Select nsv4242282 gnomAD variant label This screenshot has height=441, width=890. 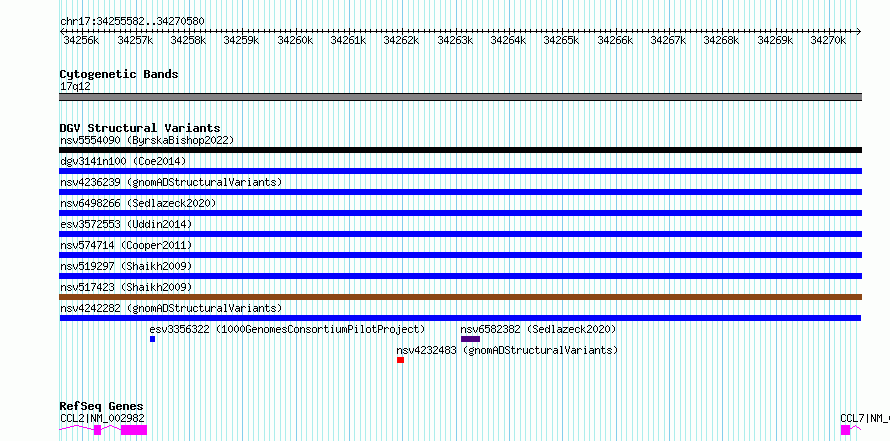click(171, 308)
